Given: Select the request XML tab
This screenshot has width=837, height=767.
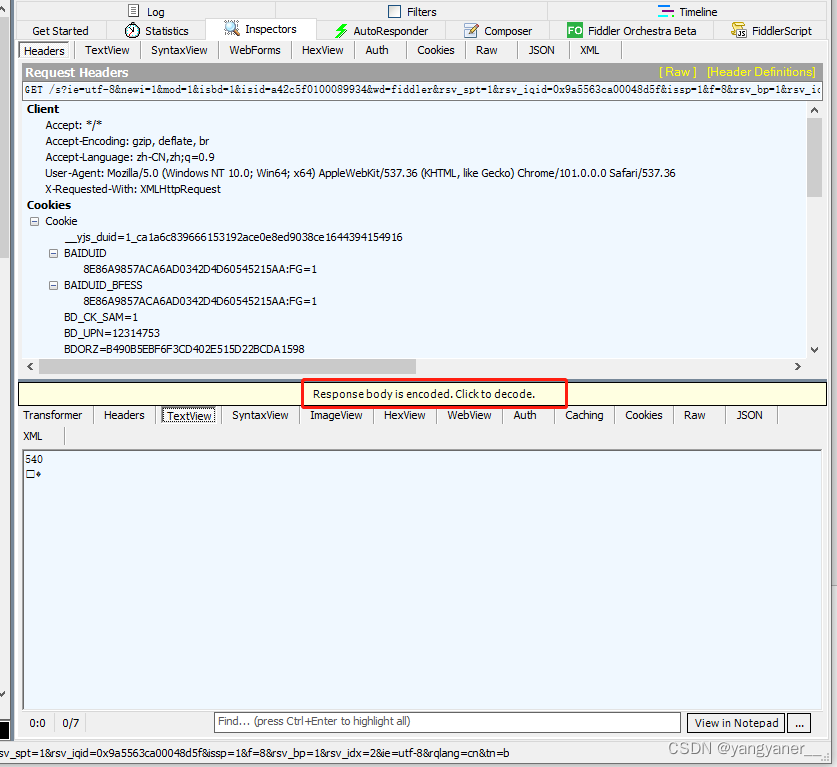Looking at the screenshot, I should (589, 50).
